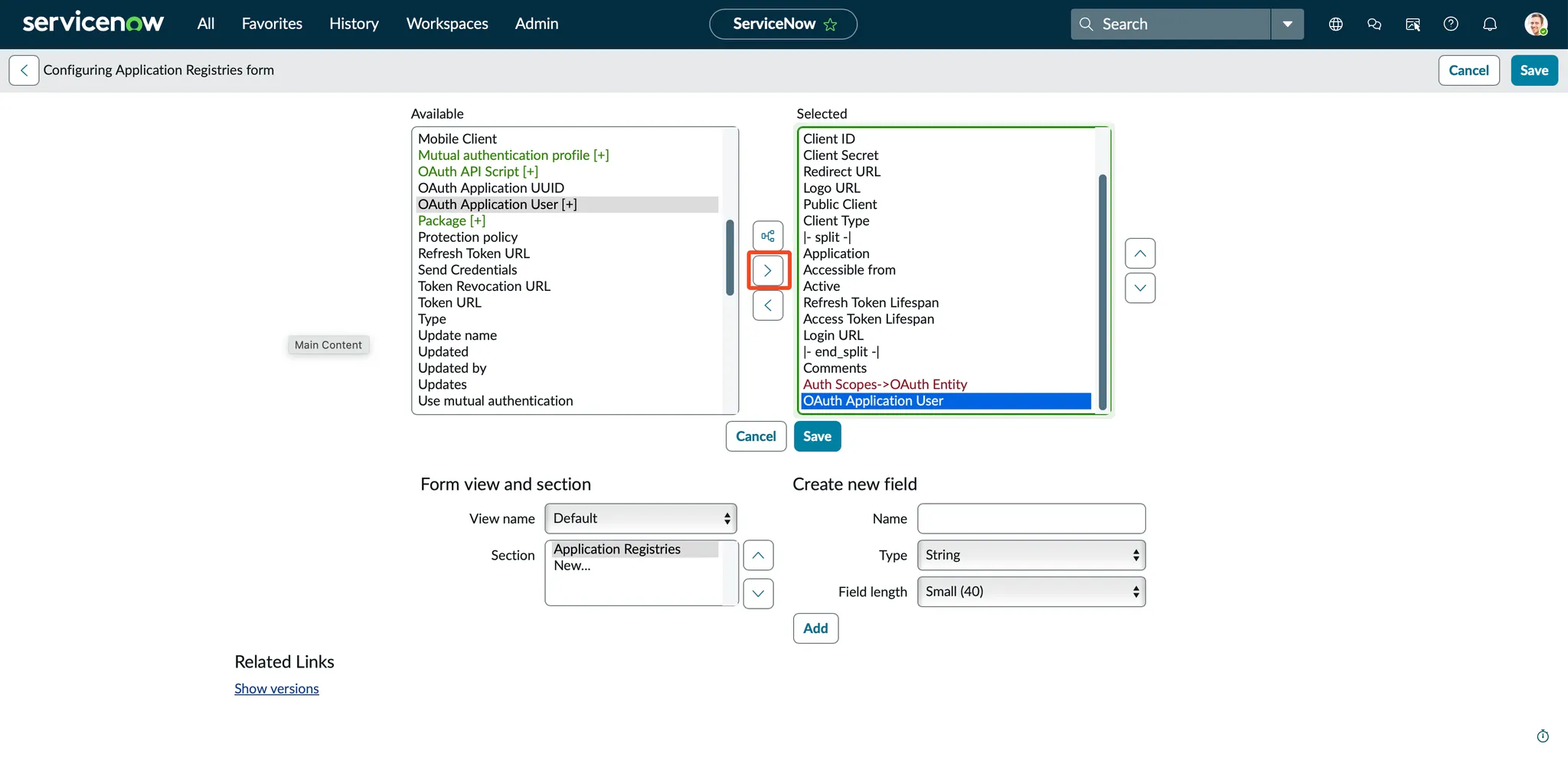The image size is (1568, 757).
Task: Click the Available list scrollbar
Action: (x=730, y=258)
